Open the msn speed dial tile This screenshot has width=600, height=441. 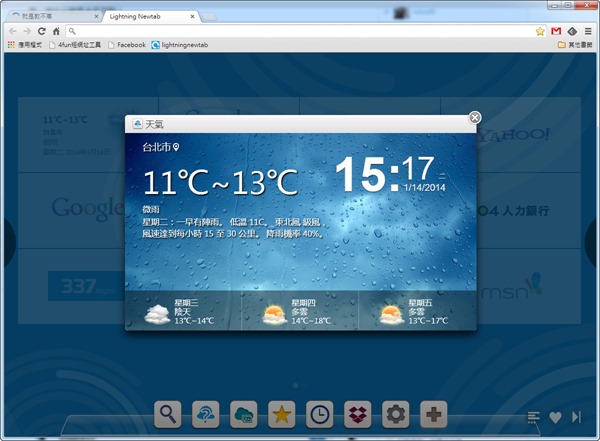click(528, 286)
